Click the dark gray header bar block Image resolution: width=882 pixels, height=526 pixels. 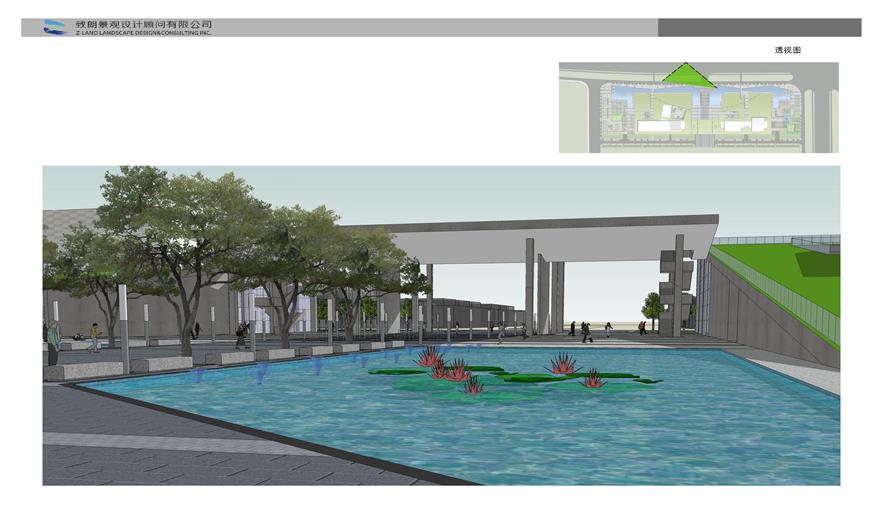[x=759, y=27]
